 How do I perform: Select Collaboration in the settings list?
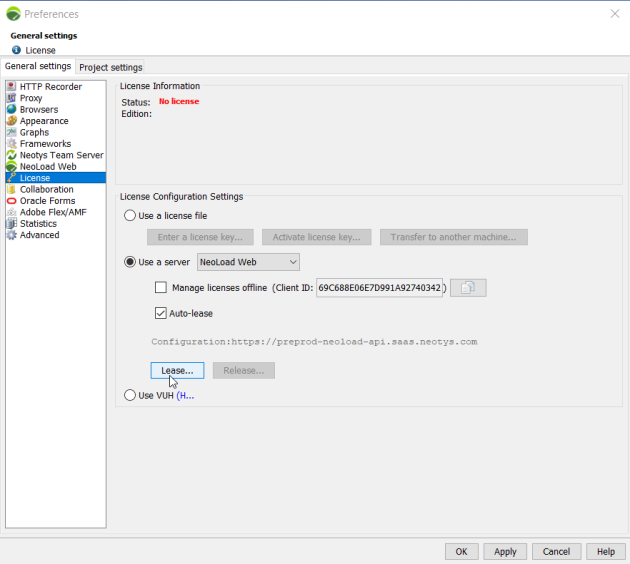coord(46,189)
